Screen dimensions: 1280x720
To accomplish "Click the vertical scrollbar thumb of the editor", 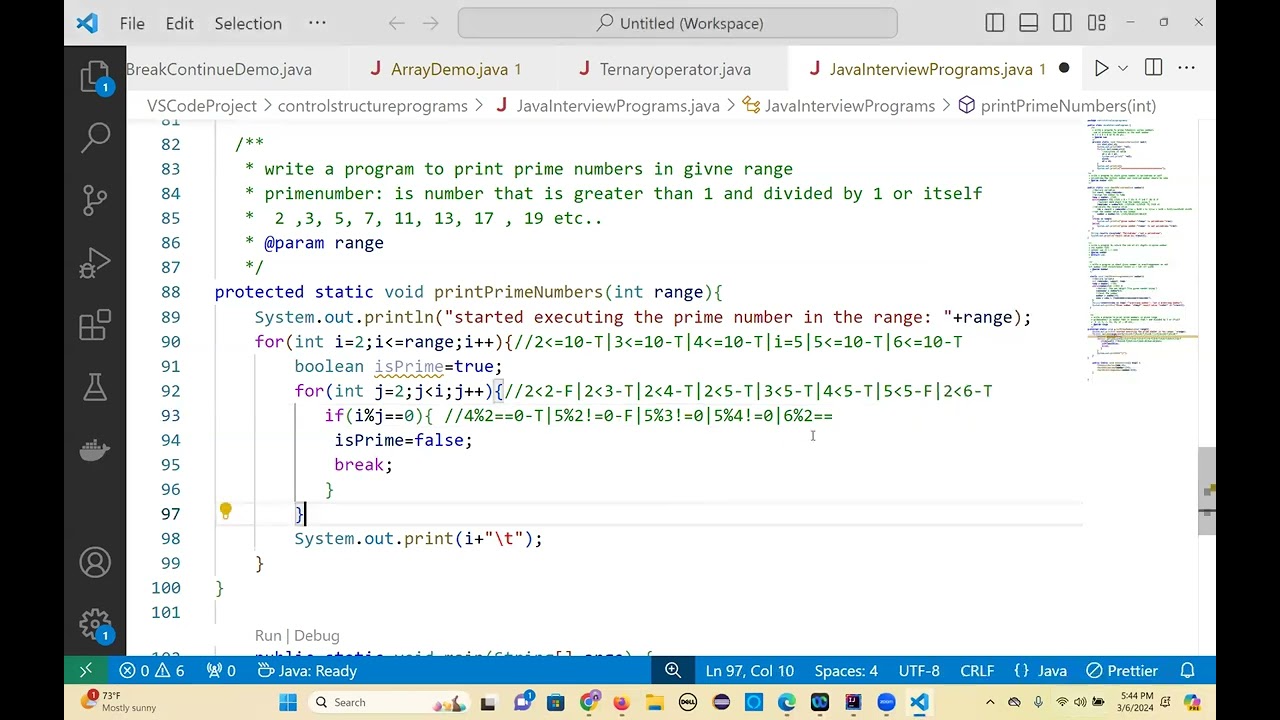I will [1207, 493].
